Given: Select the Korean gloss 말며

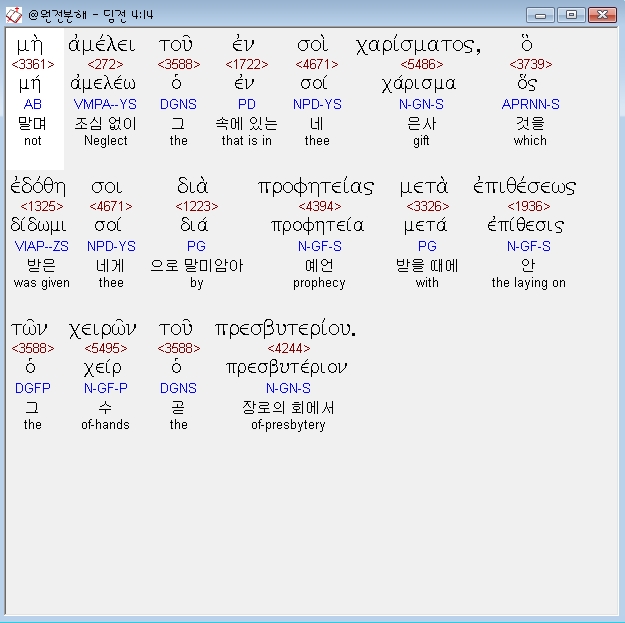Looking at the screenshot, I should pyautogui.click(x=32, y=123).
